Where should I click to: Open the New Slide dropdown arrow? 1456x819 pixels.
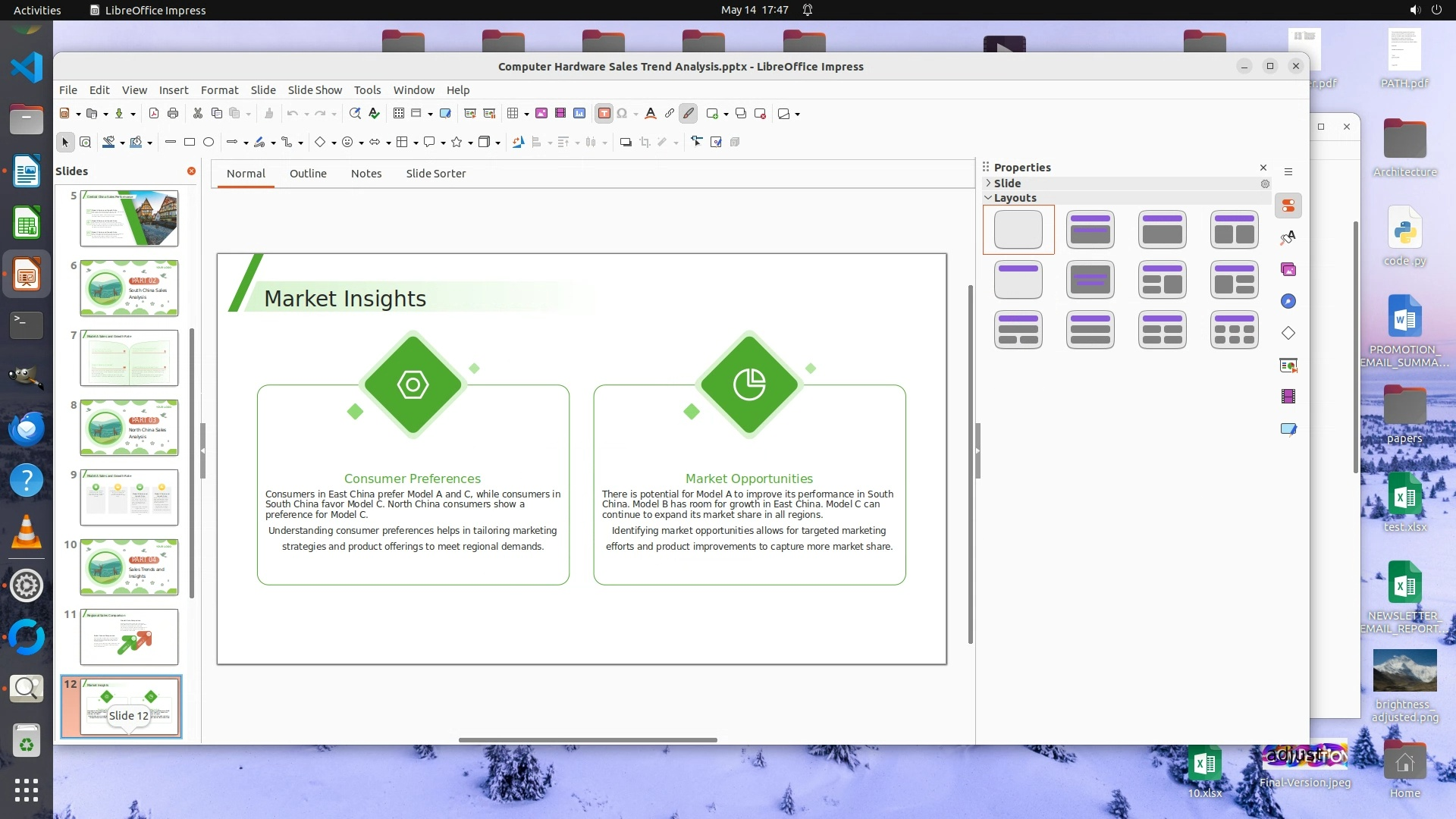726,115
